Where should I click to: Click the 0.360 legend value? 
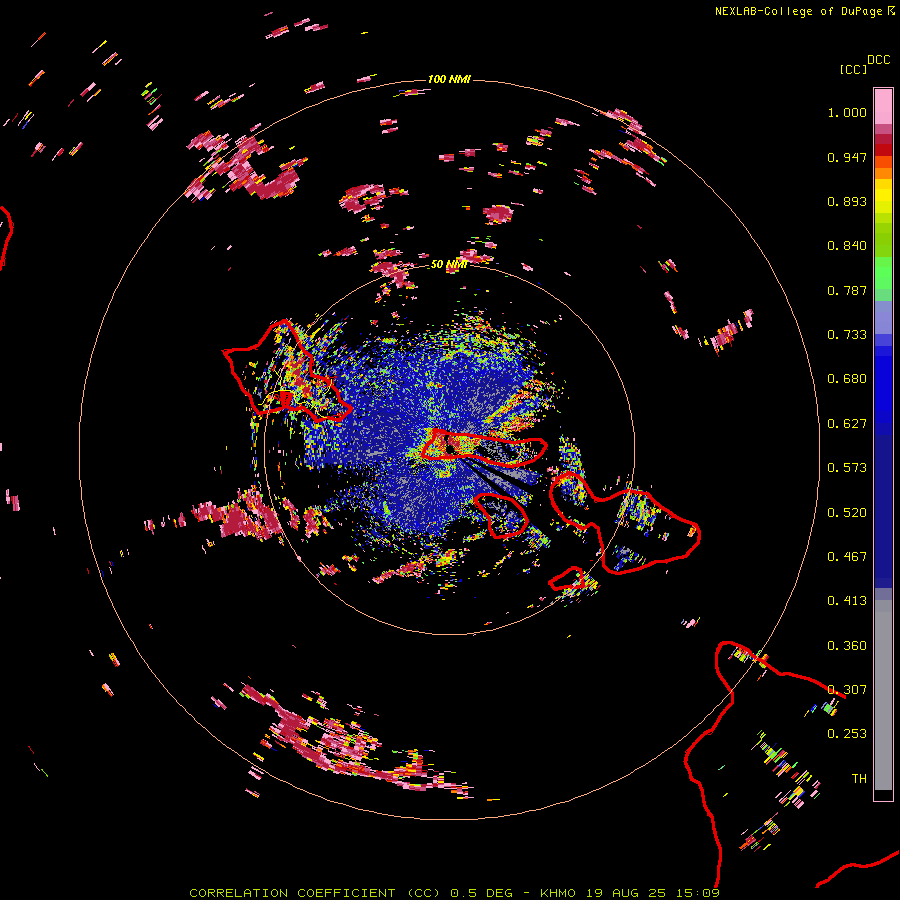[847, 646]
